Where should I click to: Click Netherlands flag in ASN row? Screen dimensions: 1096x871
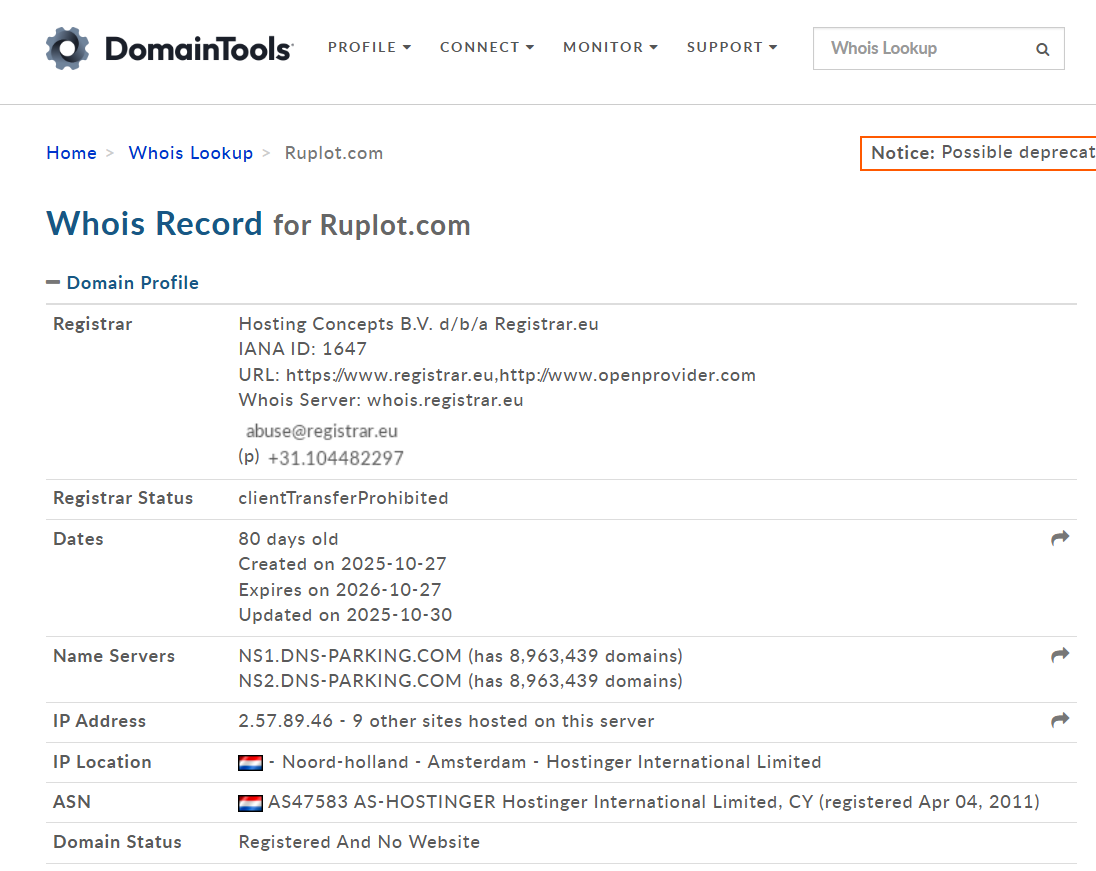250,803
